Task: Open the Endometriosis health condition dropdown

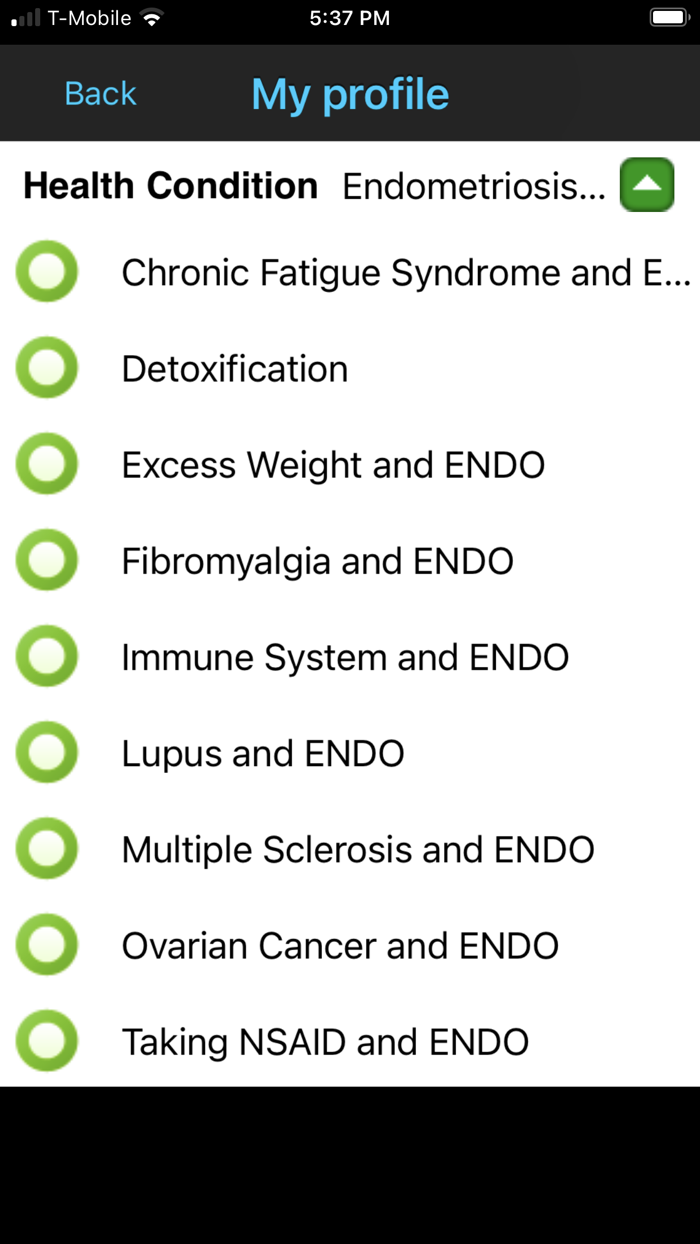Action: [475, 185]
